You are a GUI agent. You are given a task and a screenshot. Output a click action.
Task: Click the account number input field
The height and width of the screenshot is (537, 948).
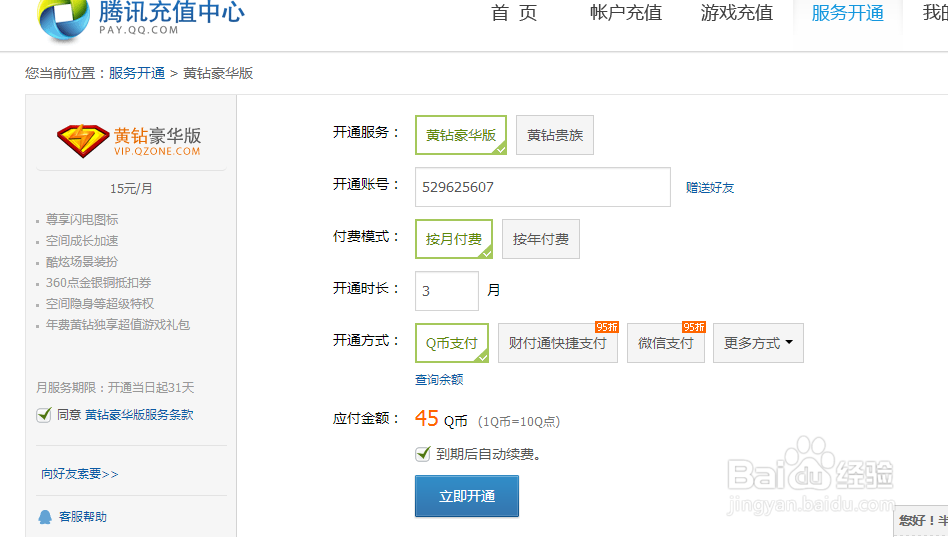(x=542, y=187)
